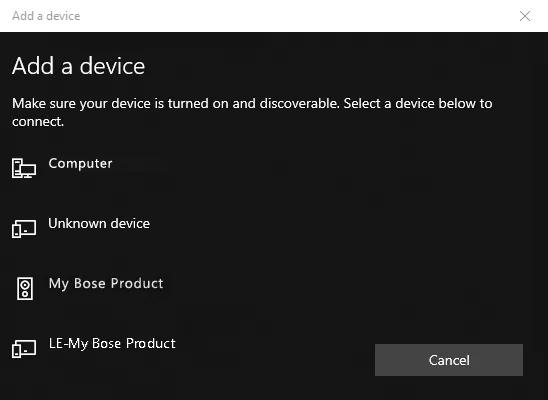Viewport: 548px width, 400px height.
Task: Click the speaker icon for My Bose Product
Action: coord(25,289)
